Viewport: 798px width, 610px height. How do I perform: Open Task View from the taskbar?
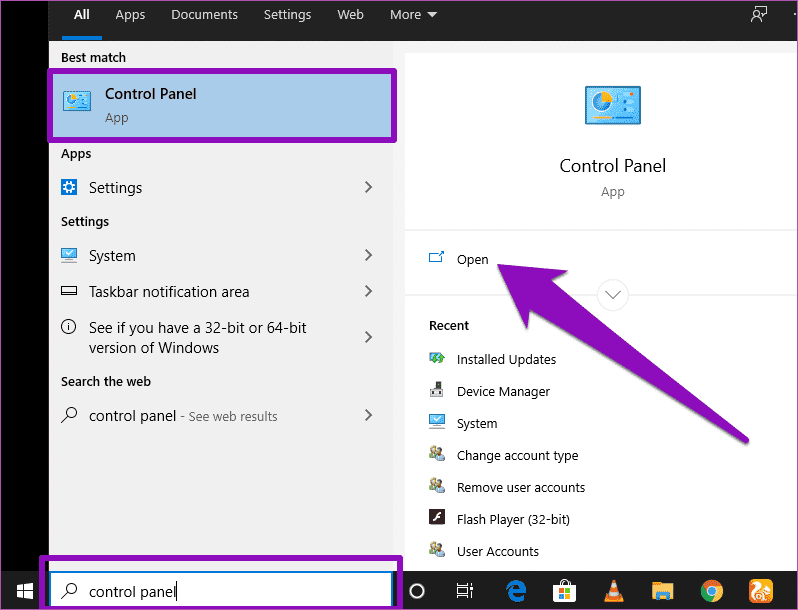click(464, 591)
